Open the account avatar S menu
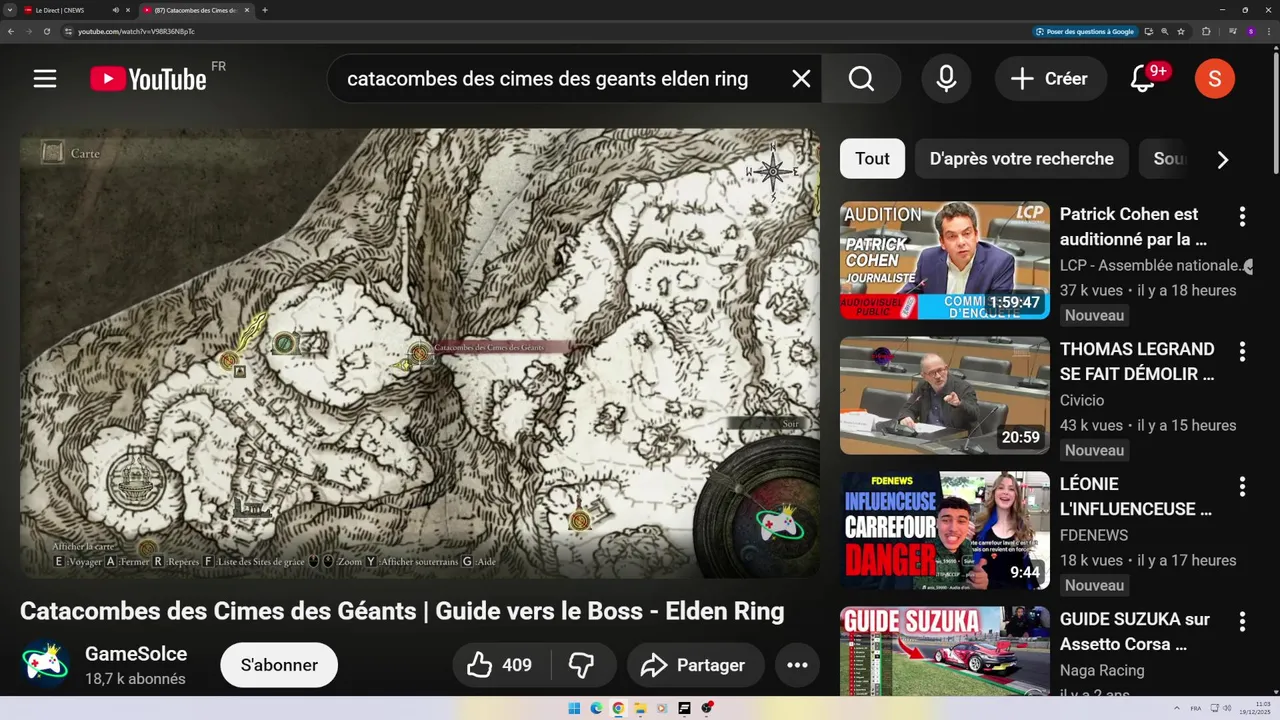This screenshot has width=1280, height=720. (1215, 79)
